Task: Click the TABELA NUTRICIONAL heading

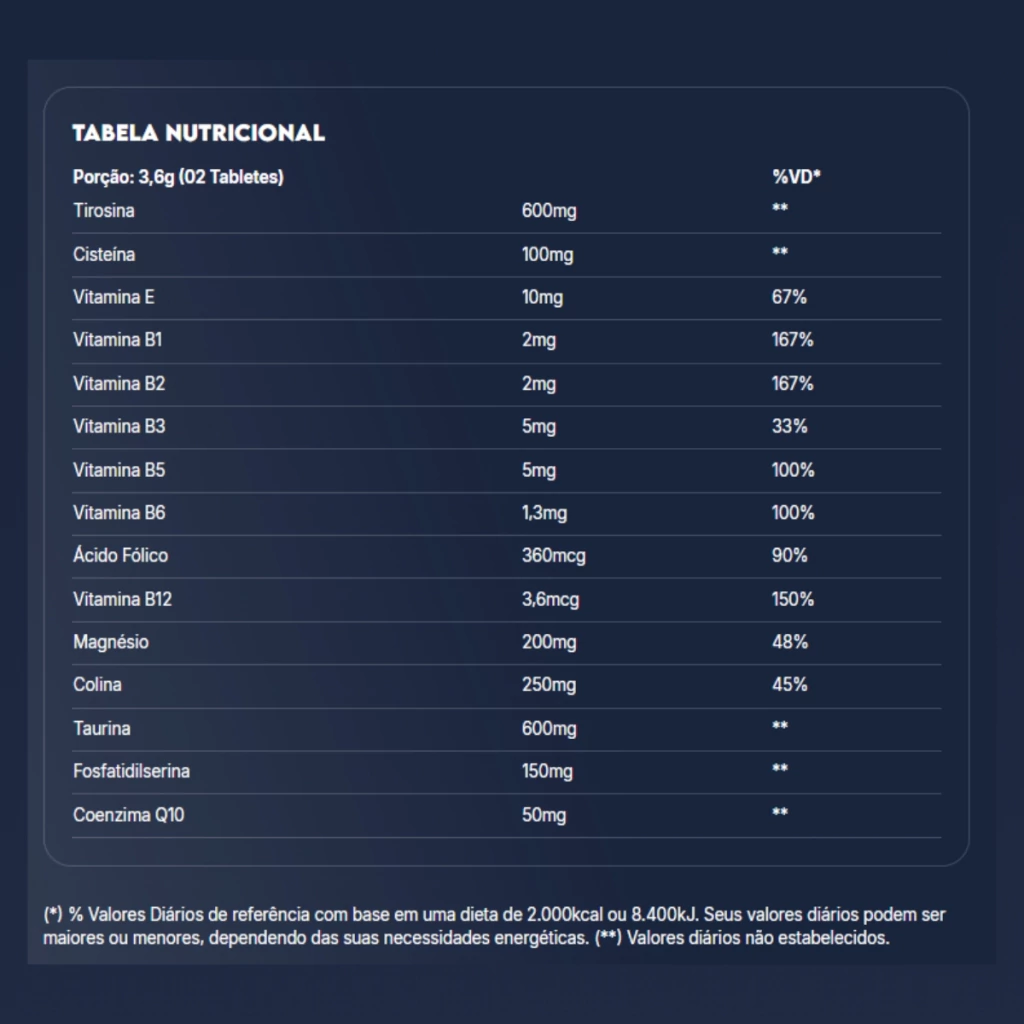Action: pos(199,133)
